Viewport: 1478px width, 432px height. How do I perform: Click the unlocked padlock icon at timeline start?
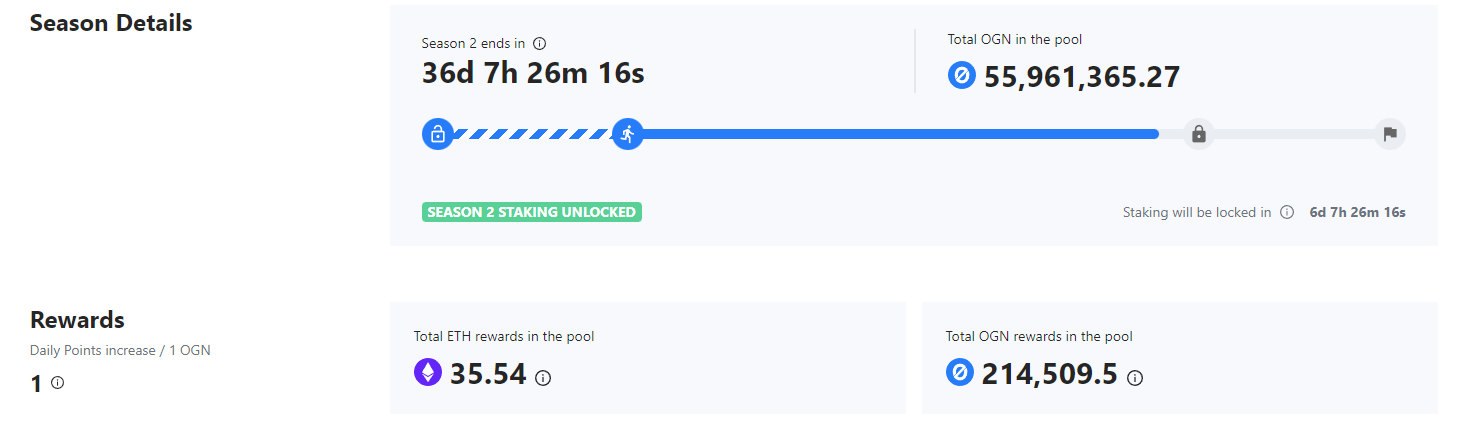(x=437, y=134)
